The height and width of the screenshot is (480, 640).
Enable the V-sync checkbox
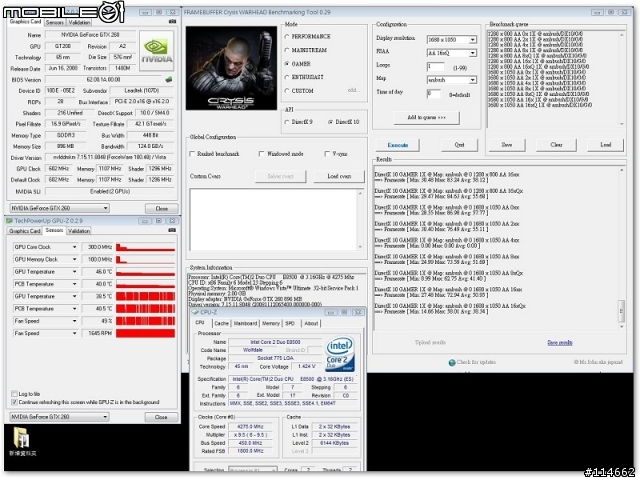click(x=327, y=154)
